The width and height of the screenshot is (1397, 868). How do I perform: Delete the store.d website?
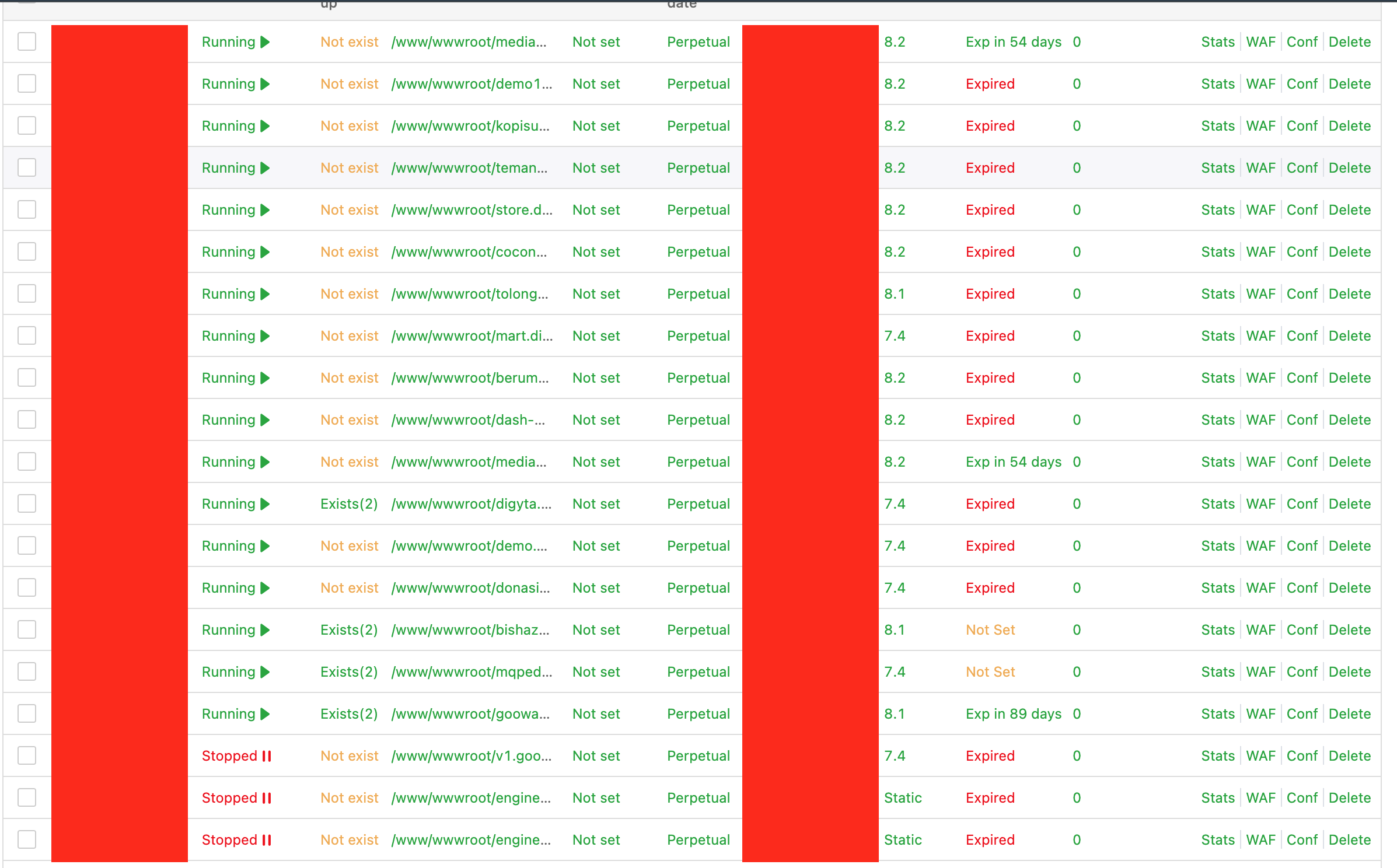[1349, 209]
